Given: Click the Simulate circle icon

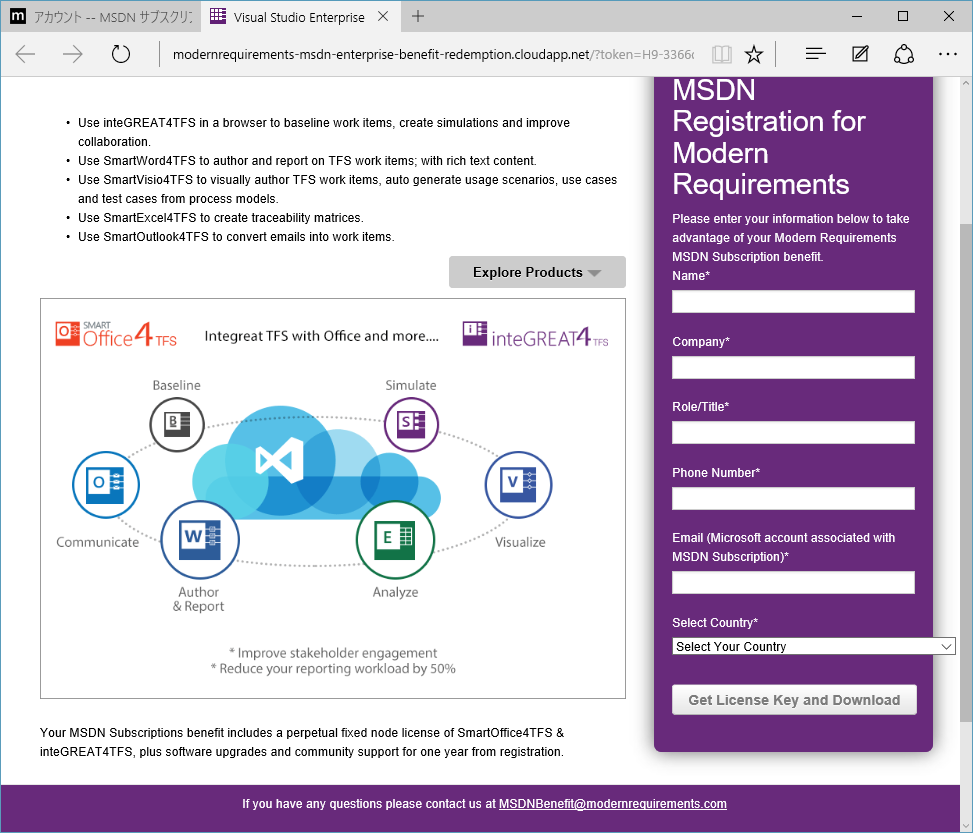Looking at the screenshot, I should (411, 425).
